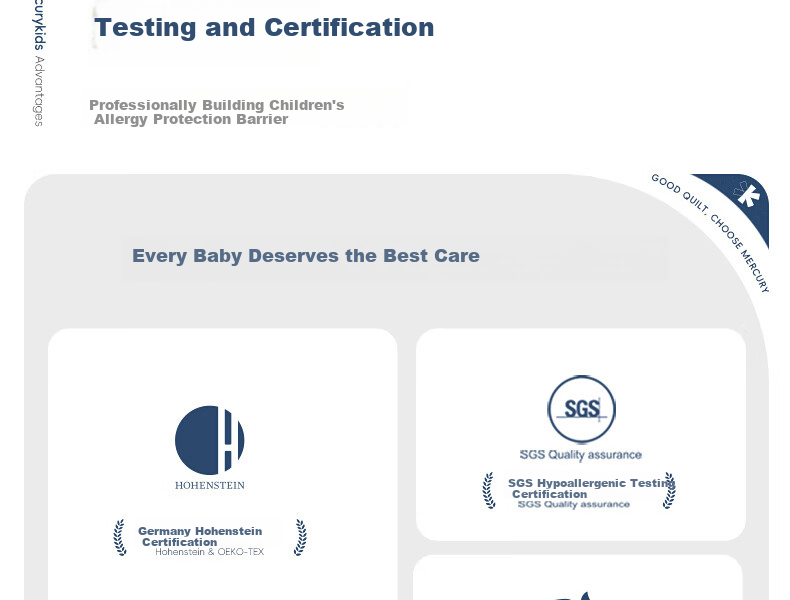790x600 pixels.
Task: Click 'Hohenstein & OEKO-TEX' subtitle
Action: pyautogui.click(x=209, y=552)
